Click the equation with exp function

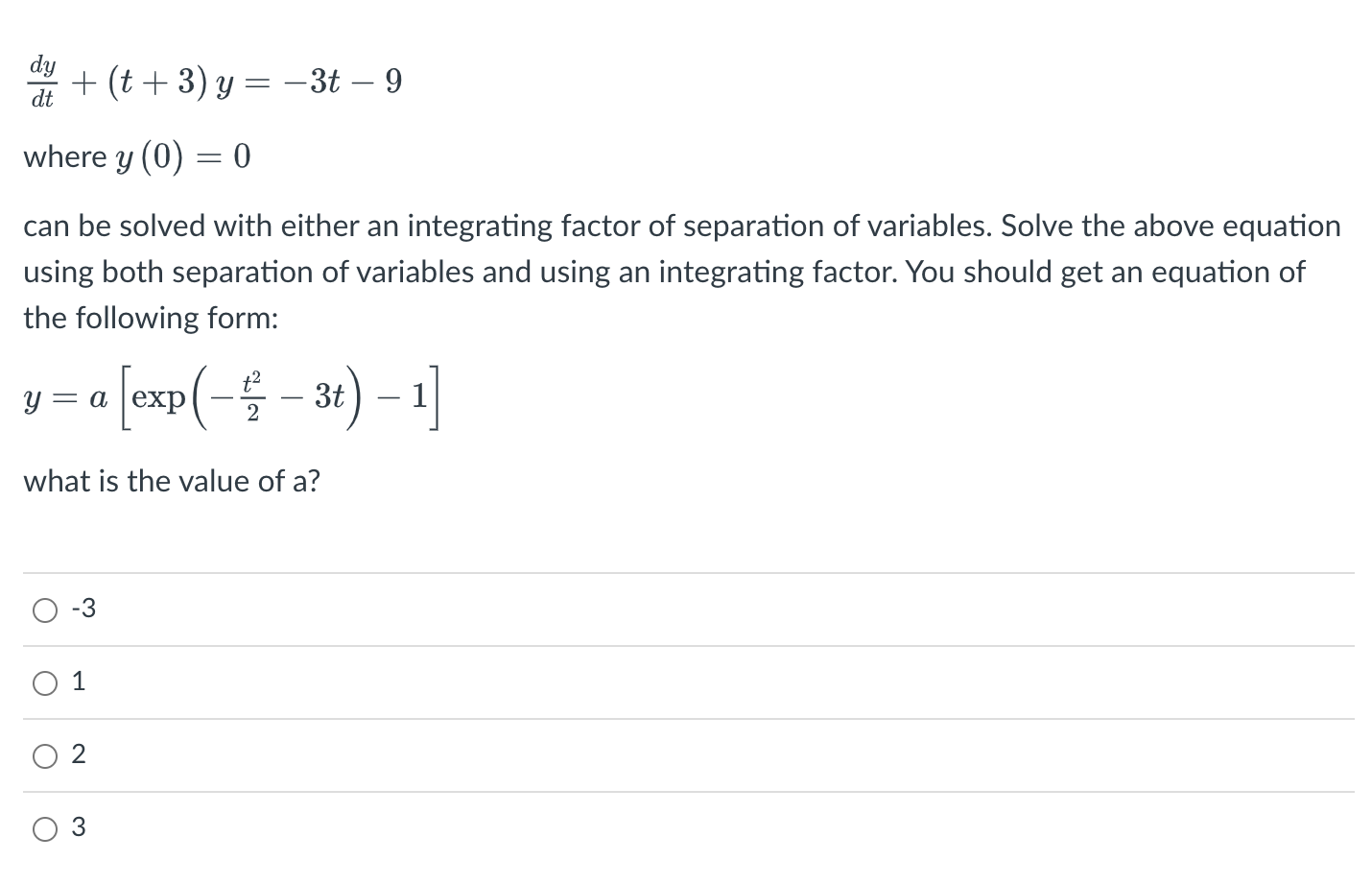click(x=230, y=396)
